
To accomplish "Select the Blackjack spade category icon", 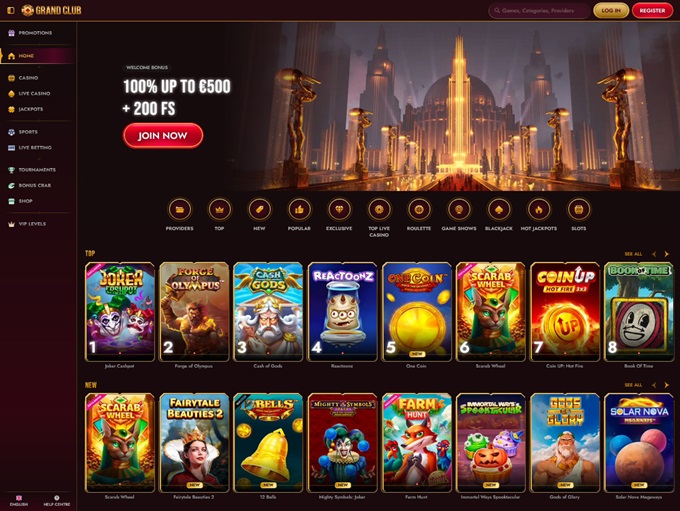I will [x=499, y=210].
